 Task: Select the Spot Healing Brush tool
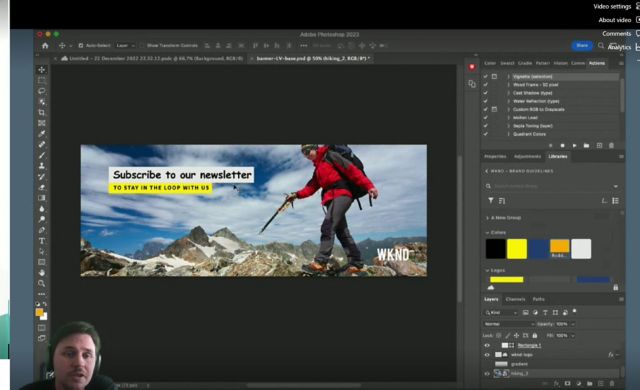[42, 144]
